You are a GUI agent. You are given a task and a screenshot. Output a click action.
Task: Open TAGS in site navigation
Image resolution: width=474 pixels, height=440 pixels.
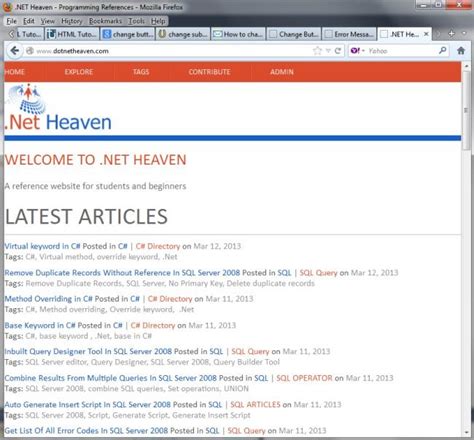point(141,72)
